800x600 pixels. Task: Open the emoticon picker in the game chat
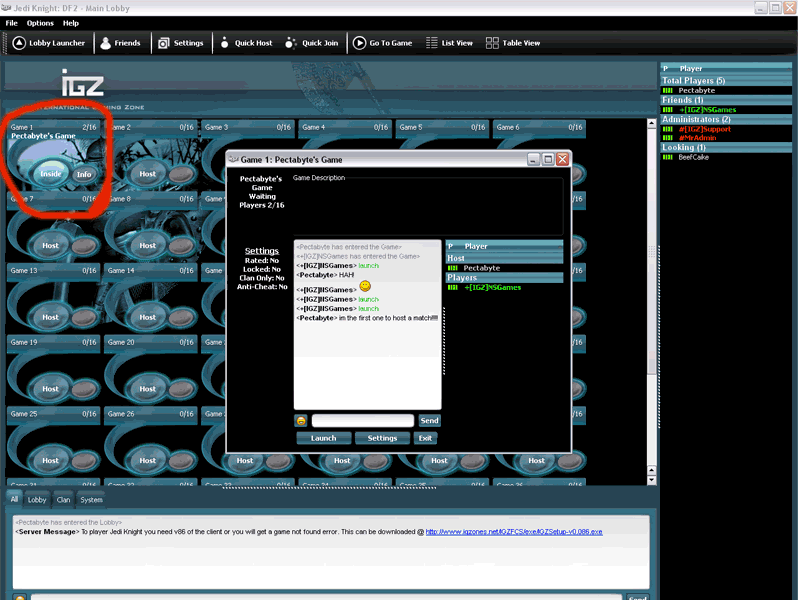coord(301,420)
